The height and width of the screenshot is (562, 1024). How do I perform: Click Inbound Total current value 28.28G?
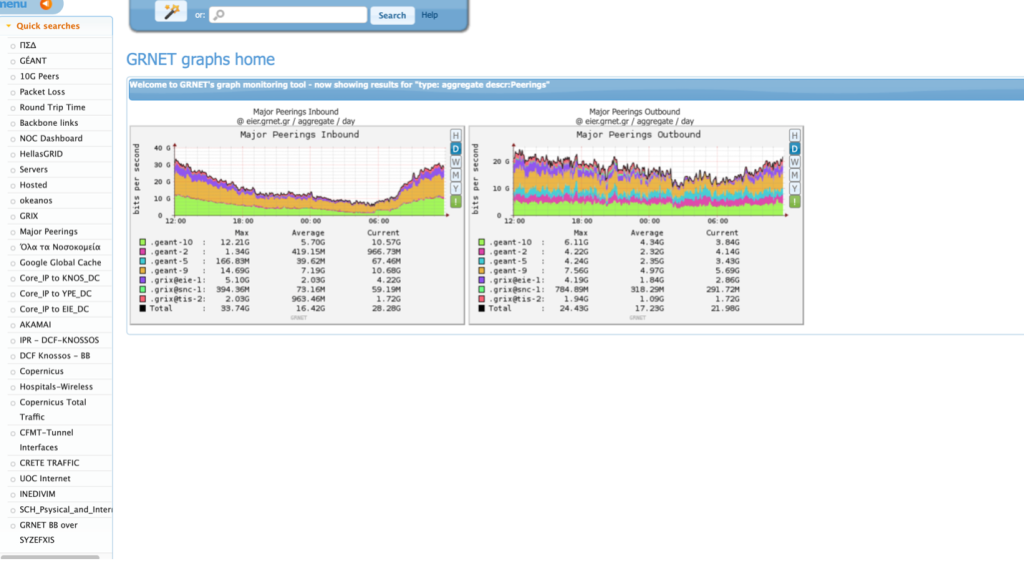[x=386, y=308]
